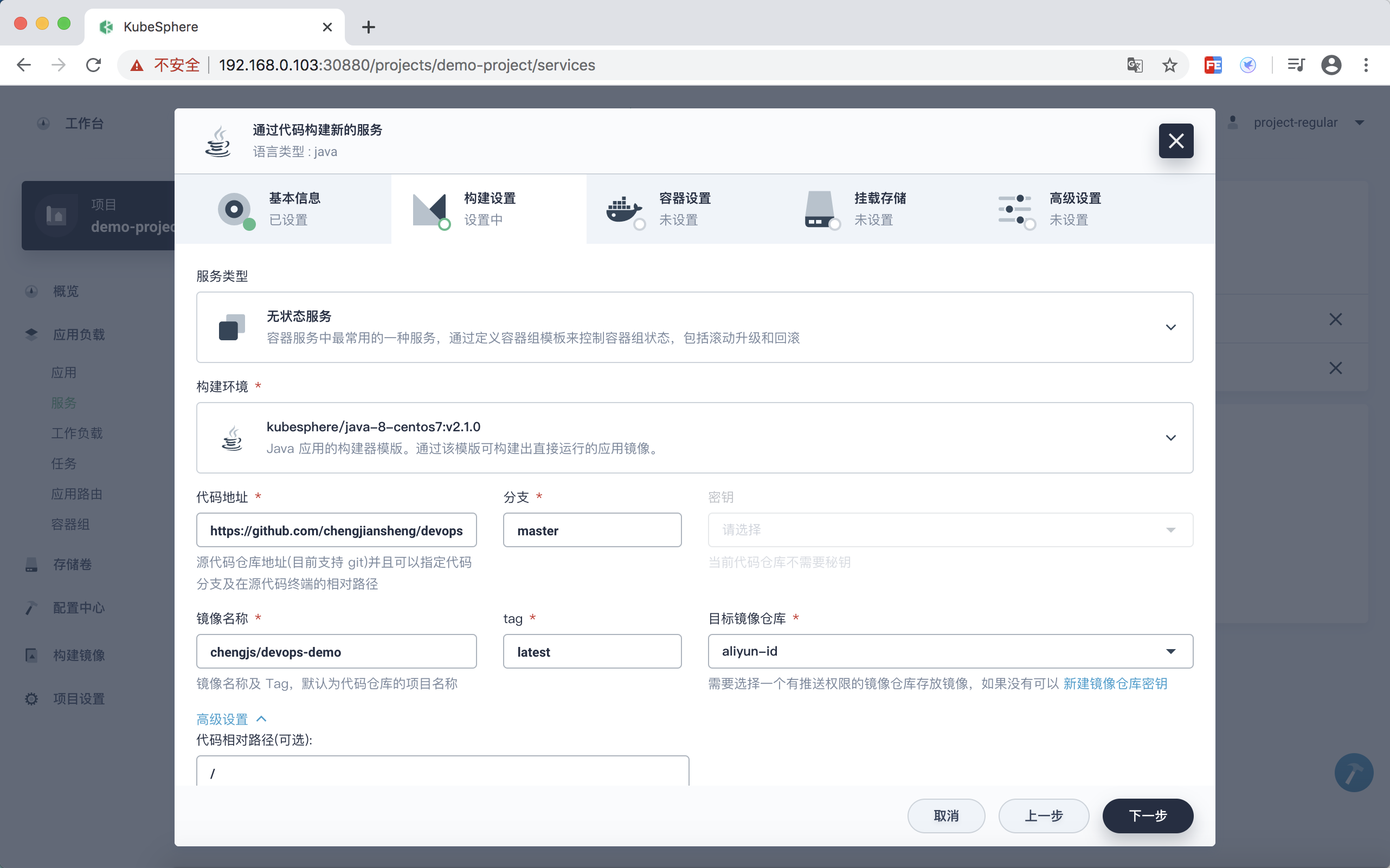
Task: Reload the browser page
Action: [x=94, y=65]
